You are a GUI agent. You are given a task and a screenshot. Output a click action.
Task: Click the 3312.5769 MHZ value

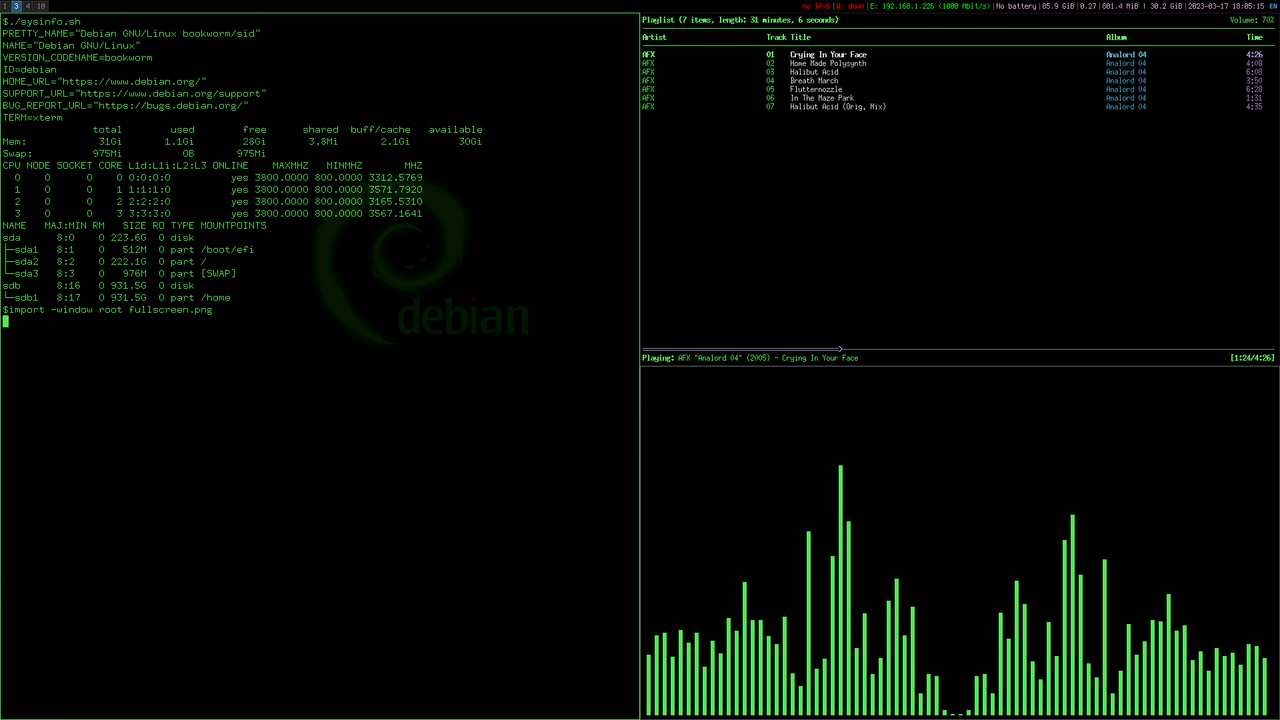[x=395, y=177]
